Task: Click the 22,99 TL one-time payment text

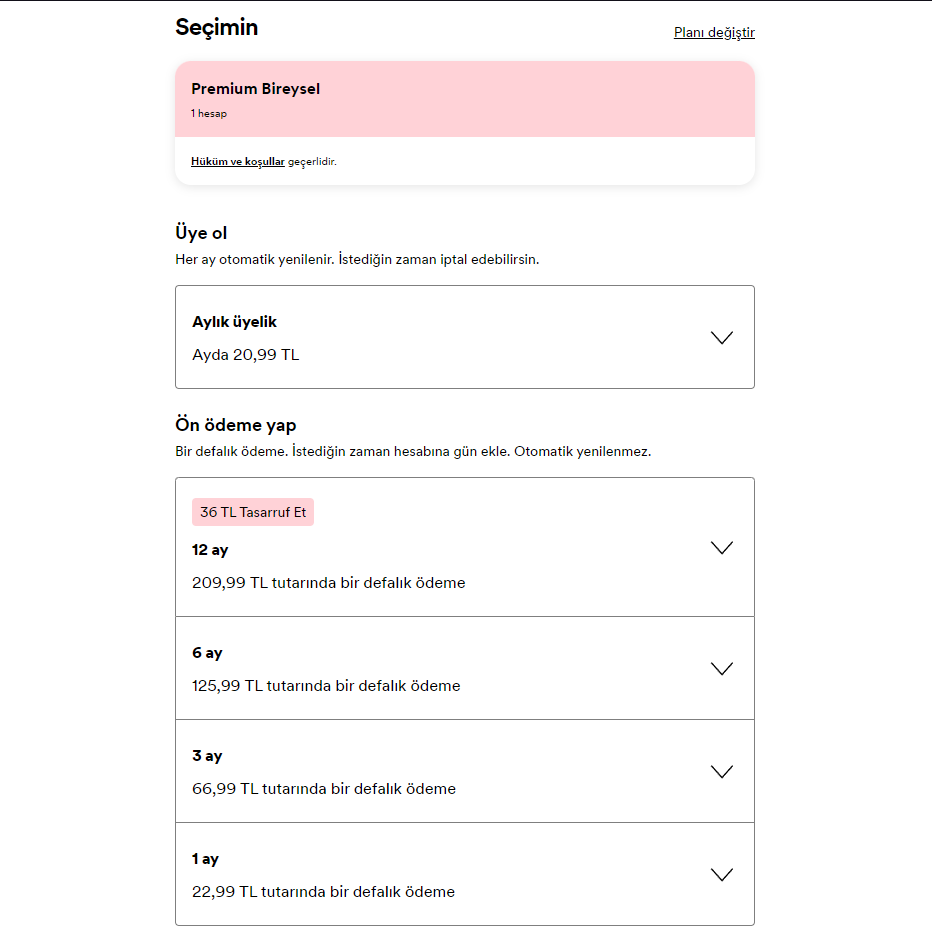Action: point(323,892)
